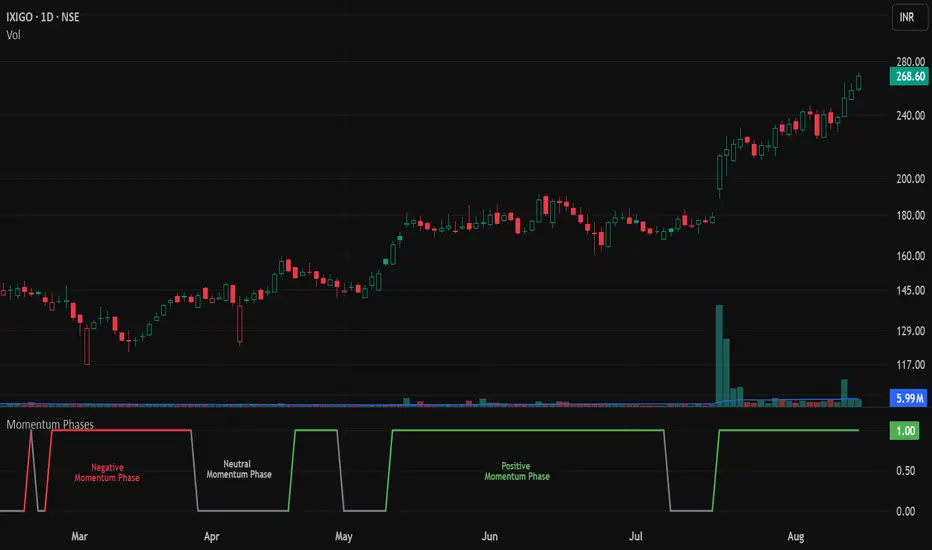Click the 200.00 price axis label
This screenshot has height=550, width=932.
pos(910,178)
